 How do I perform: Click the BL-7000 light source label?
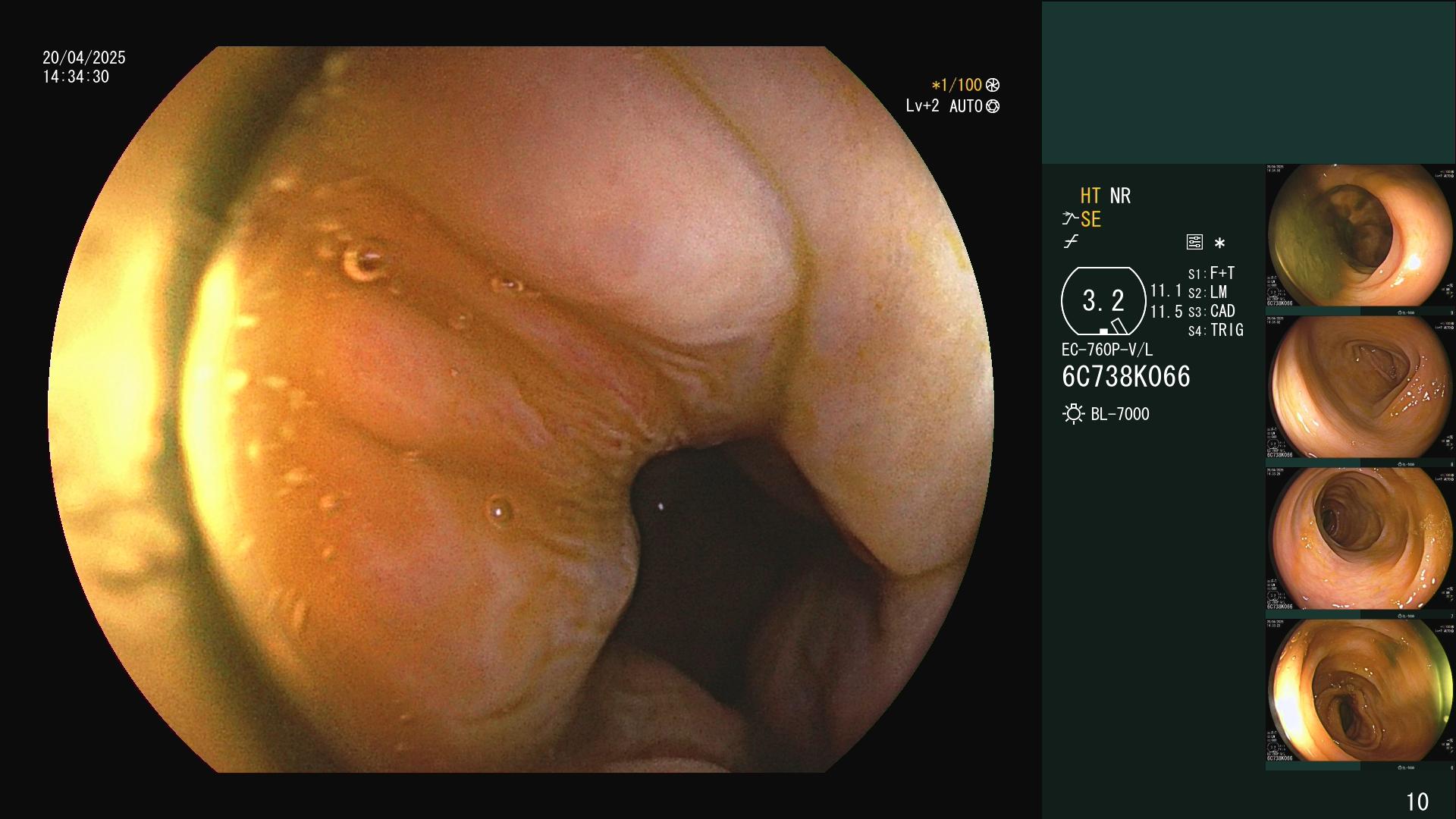(1120, 414)
